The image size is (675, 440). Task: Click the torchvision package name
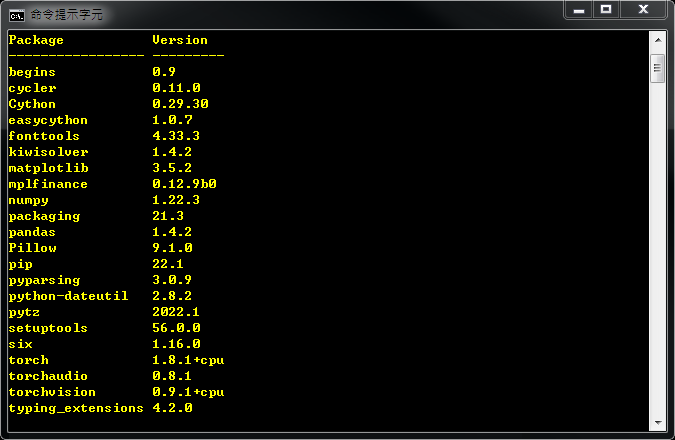coord(52,392)
